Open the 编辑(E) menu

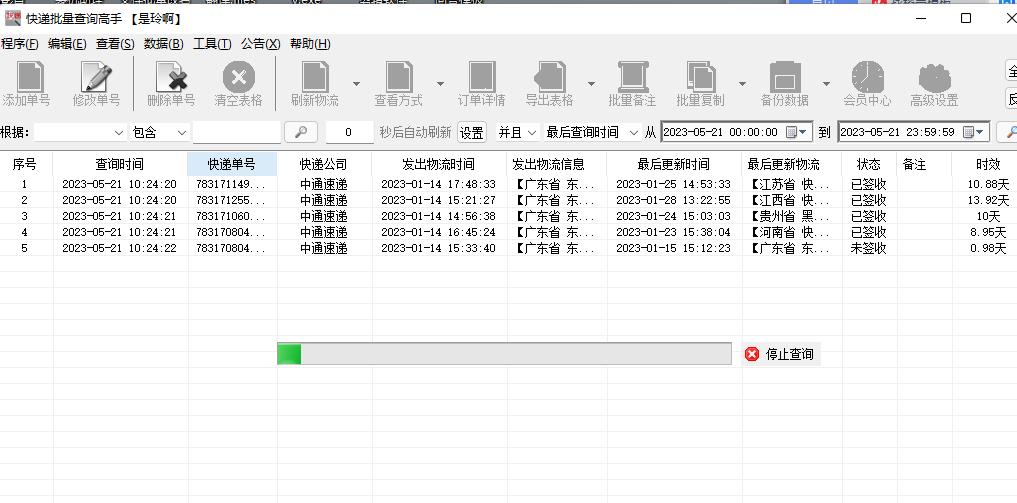[67, 44]
